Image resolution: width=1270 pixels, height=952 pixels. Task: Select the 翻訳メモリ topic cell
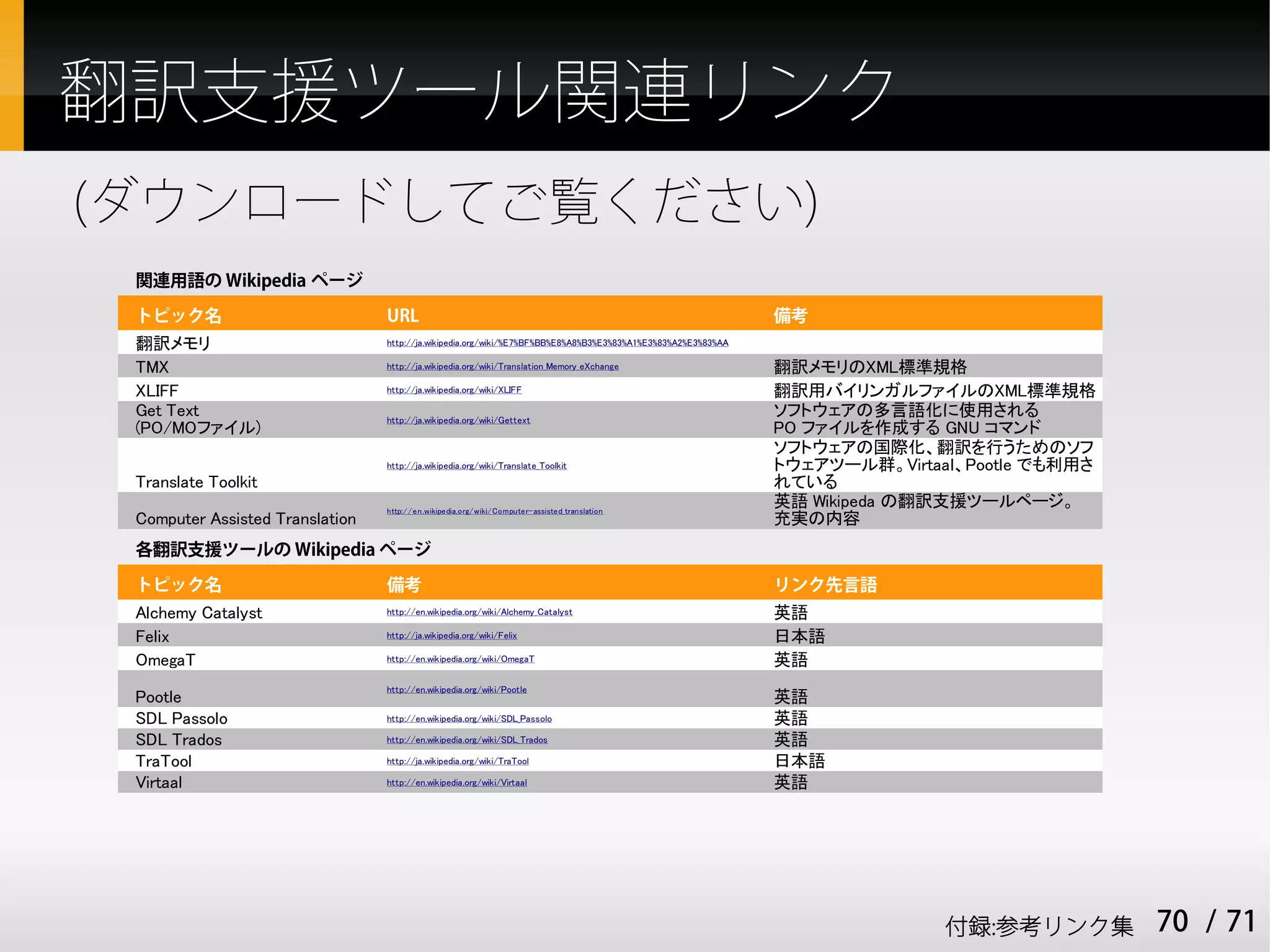point(173,343)
